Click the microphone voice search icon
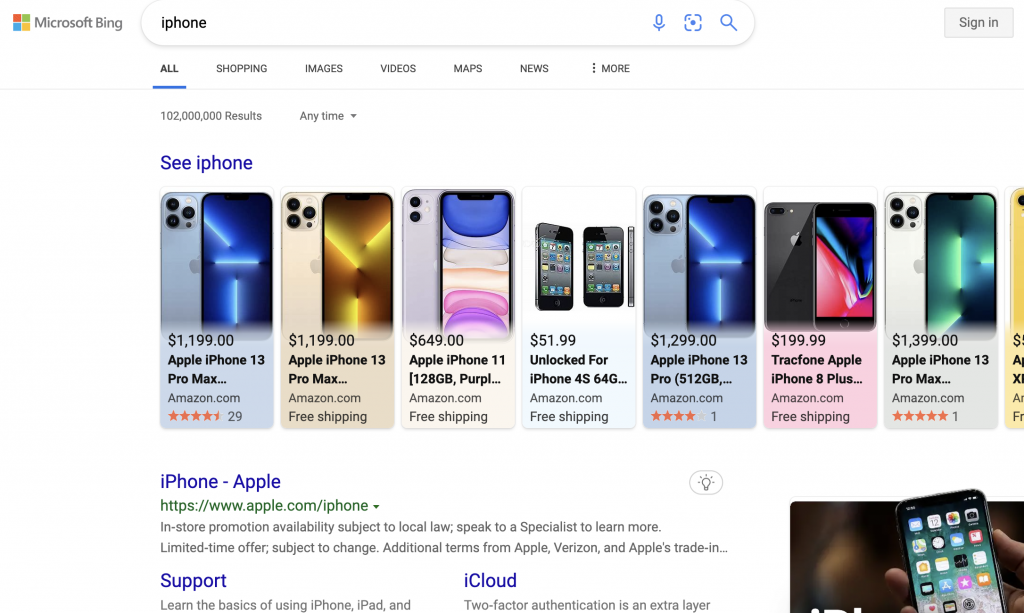 pyautogui.click(x=658, y=23)
